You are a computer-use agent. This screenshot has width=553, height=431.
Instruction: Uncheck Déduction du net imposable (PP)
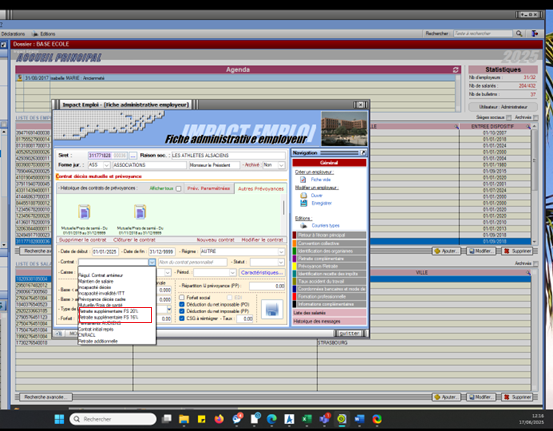click(x=182, y=311)
